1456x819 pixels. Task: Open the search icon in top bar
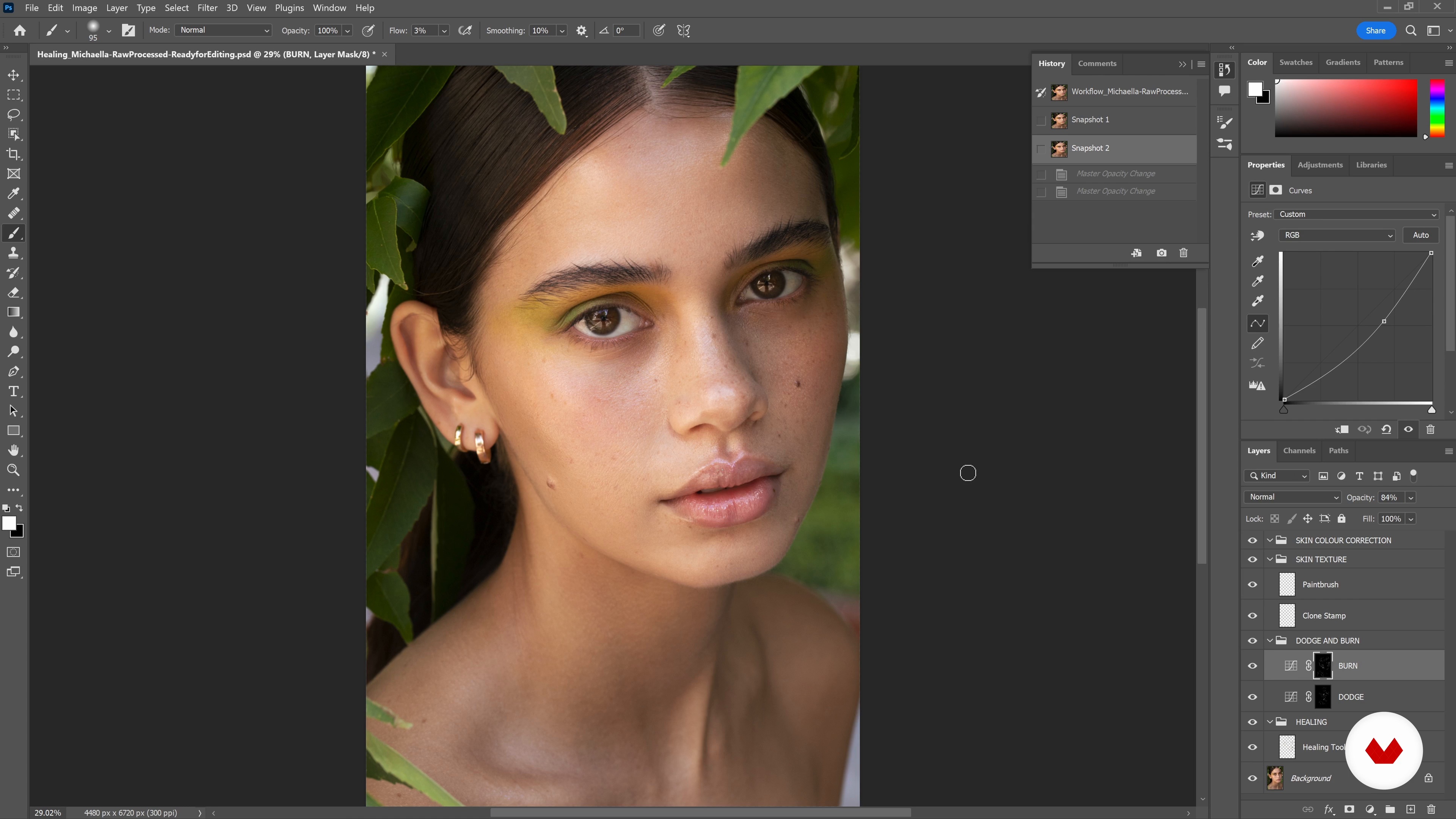[x=1411, y=30]
